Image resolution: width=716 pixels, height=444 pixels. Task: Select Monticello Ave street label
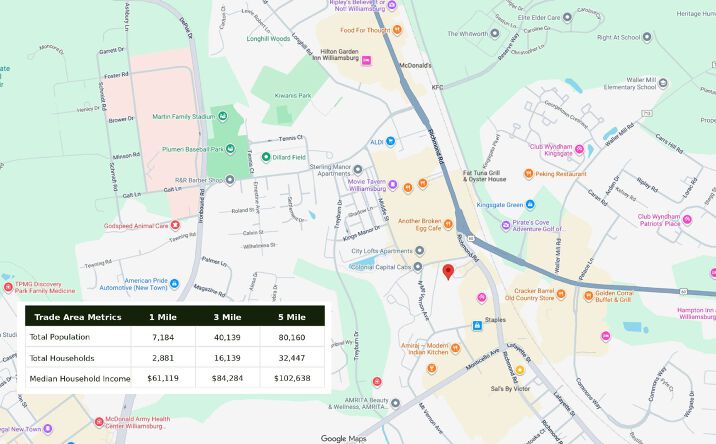482,360
